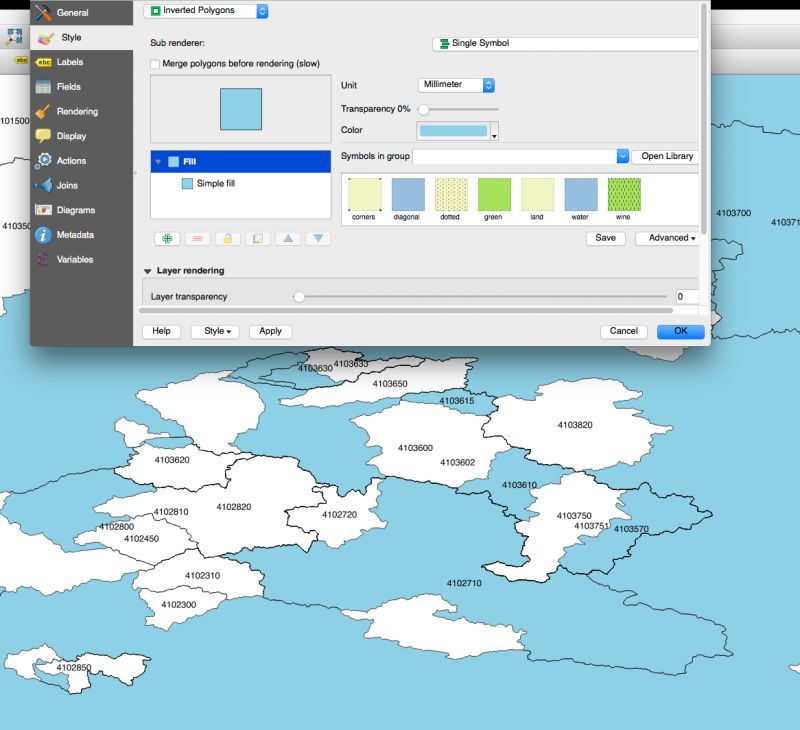Open the Joins section
This screenshot has height=730, width=800.
pos(66,185)
